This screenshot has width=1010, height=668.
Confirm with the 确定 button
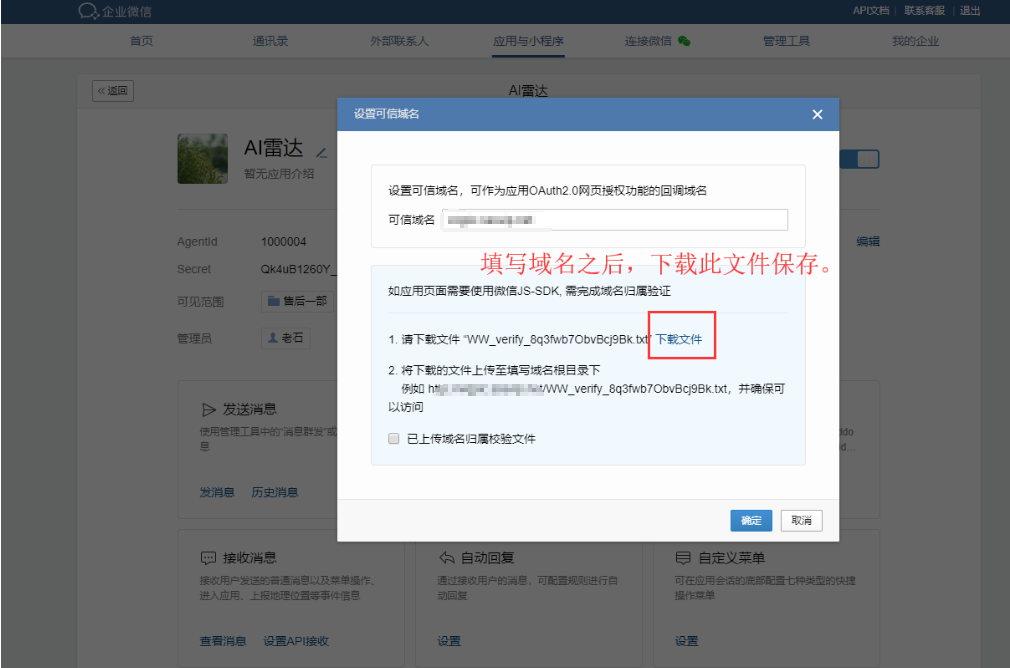(751, 520)
